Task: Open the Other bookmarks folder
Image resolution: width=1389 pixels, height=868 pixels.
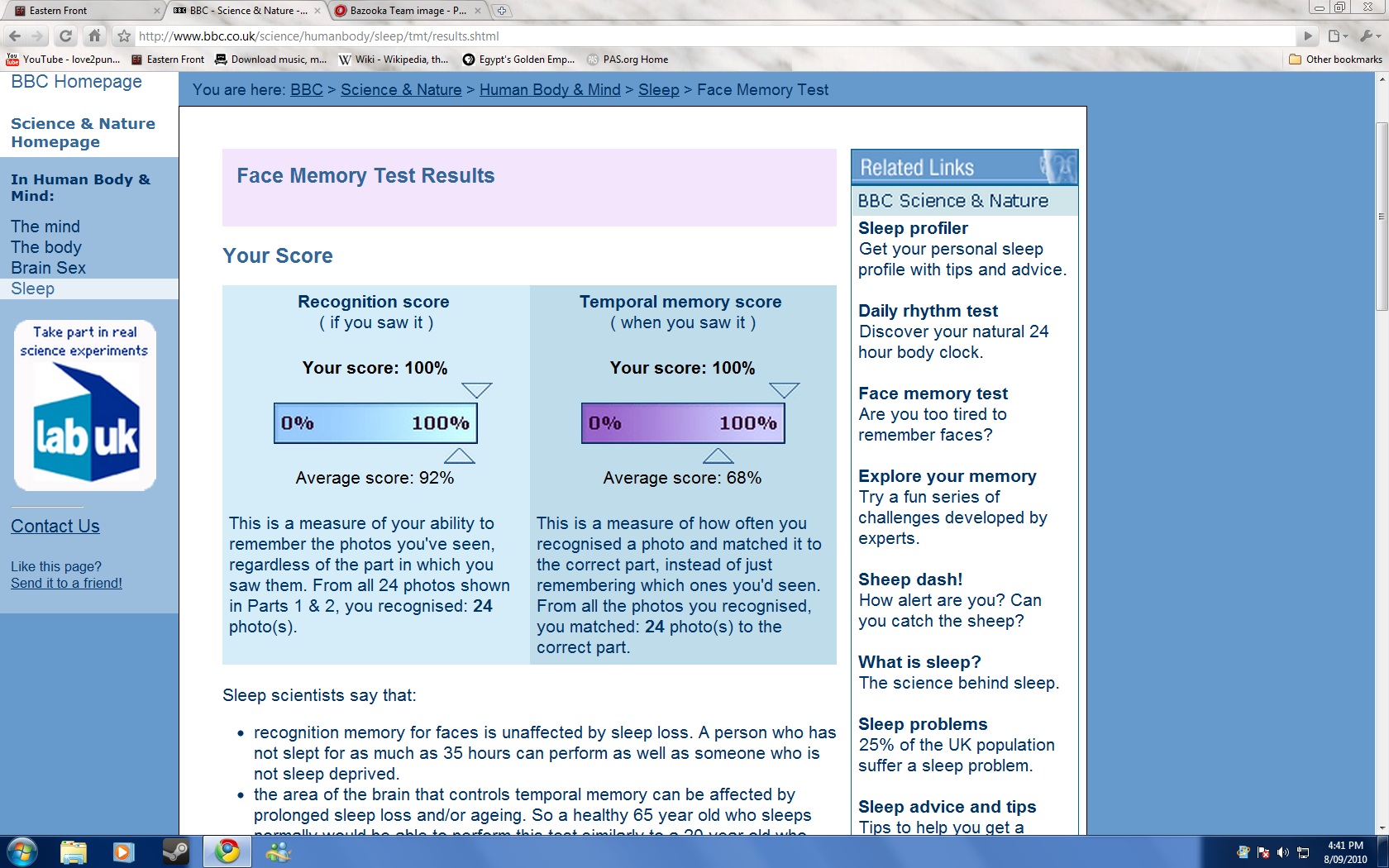Action: [x=1335, y=60]
